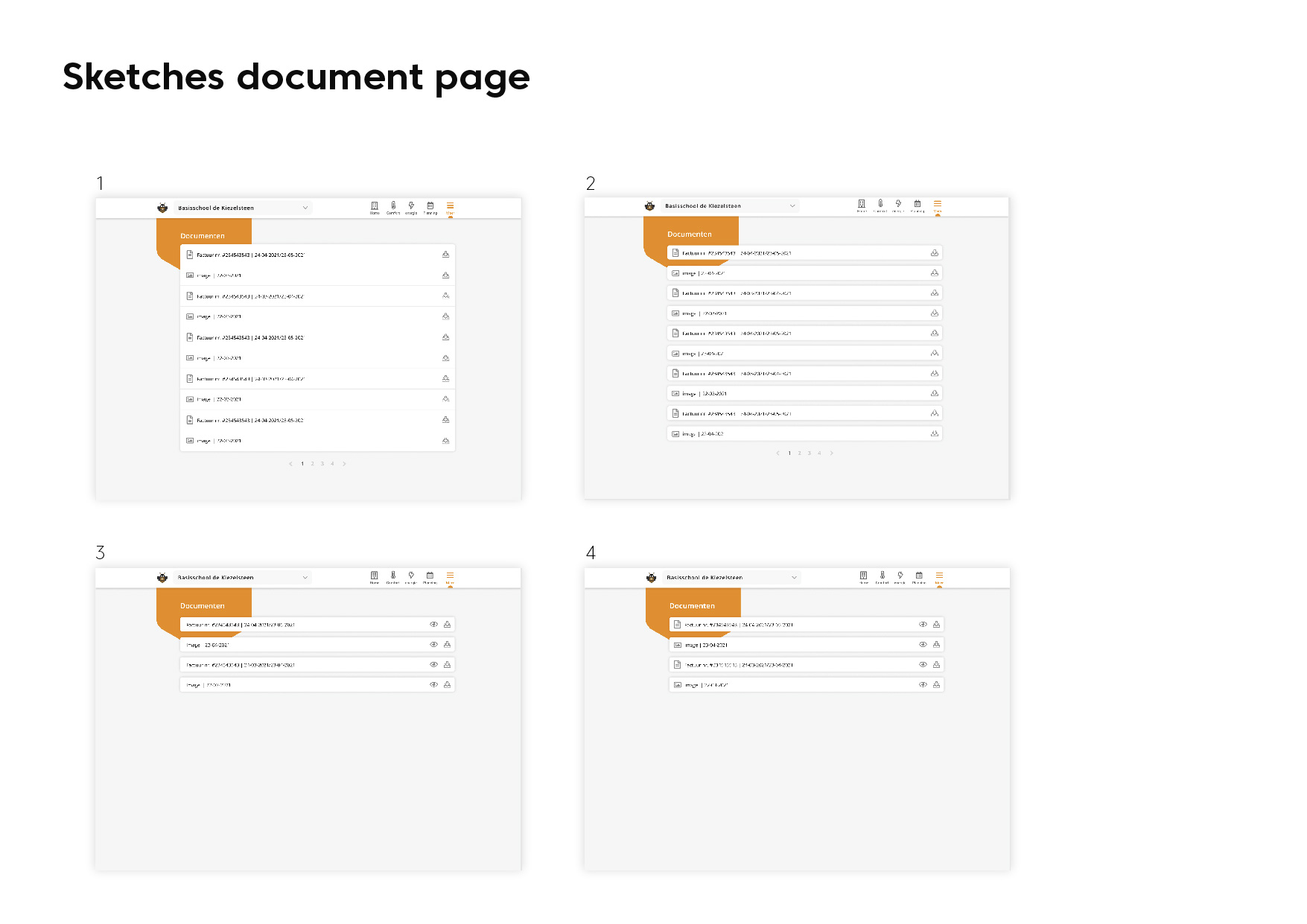Download the first Factuur using its download icon

445,253
